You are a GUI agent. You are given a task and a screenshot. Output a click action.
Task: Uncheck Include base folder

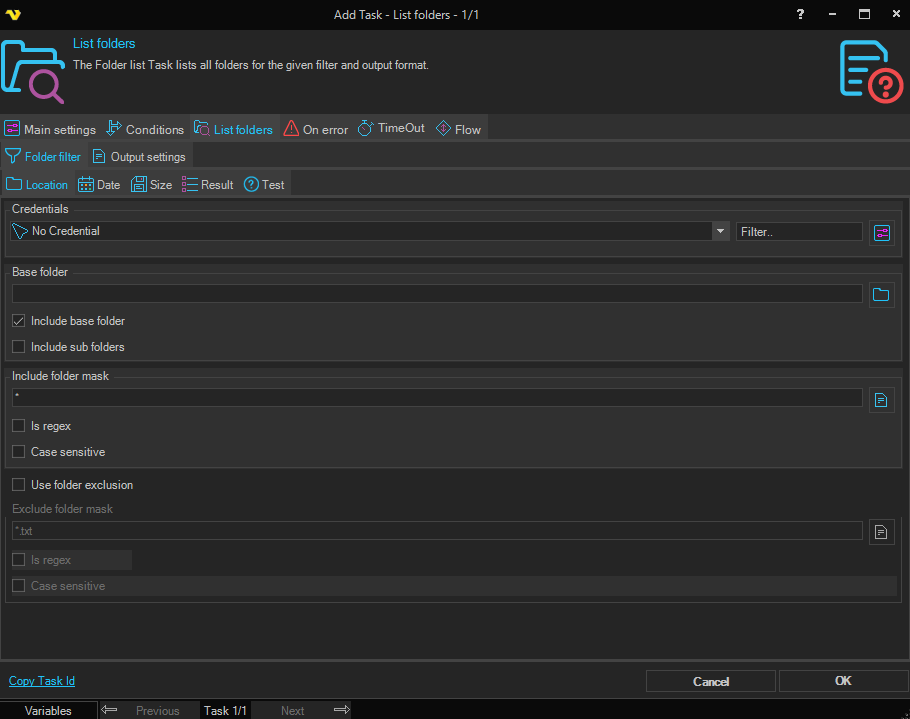click(19, 321)
